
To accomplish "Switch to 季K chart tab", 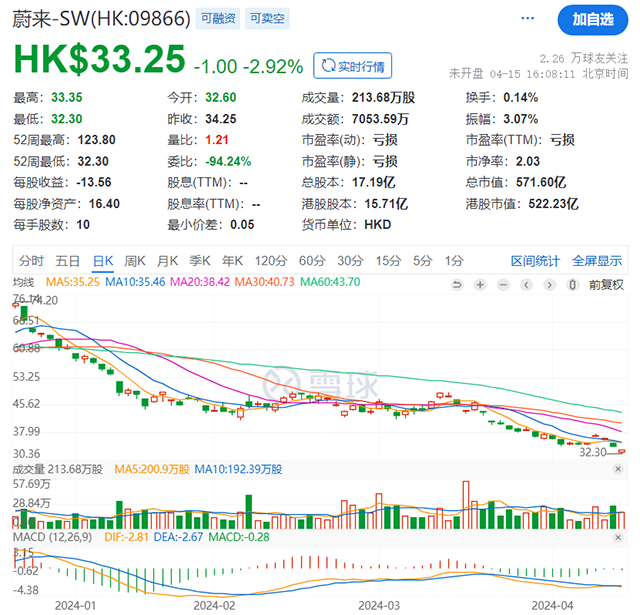I will click(200, 260).
